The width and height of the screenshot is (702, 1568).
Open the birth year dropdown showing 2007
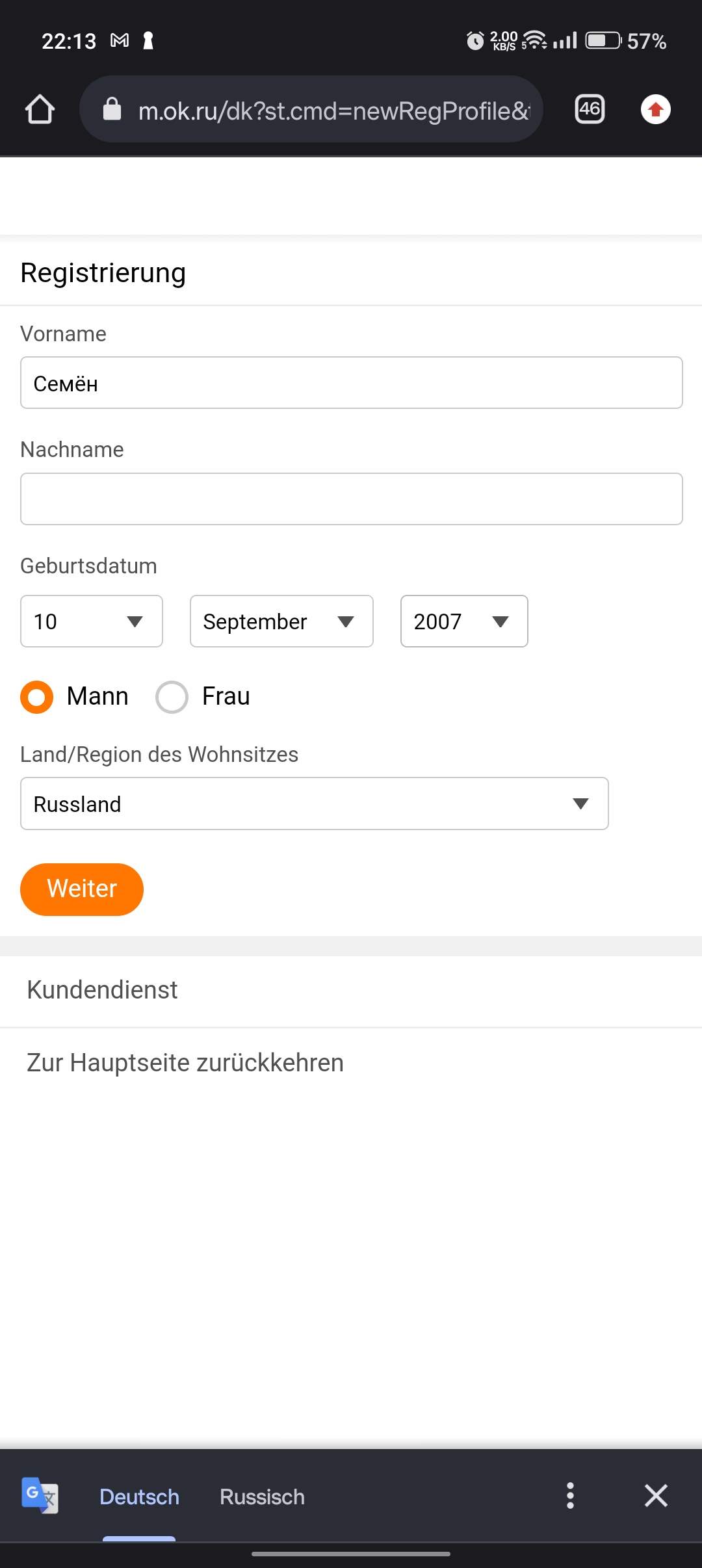[x=464, y=621]
